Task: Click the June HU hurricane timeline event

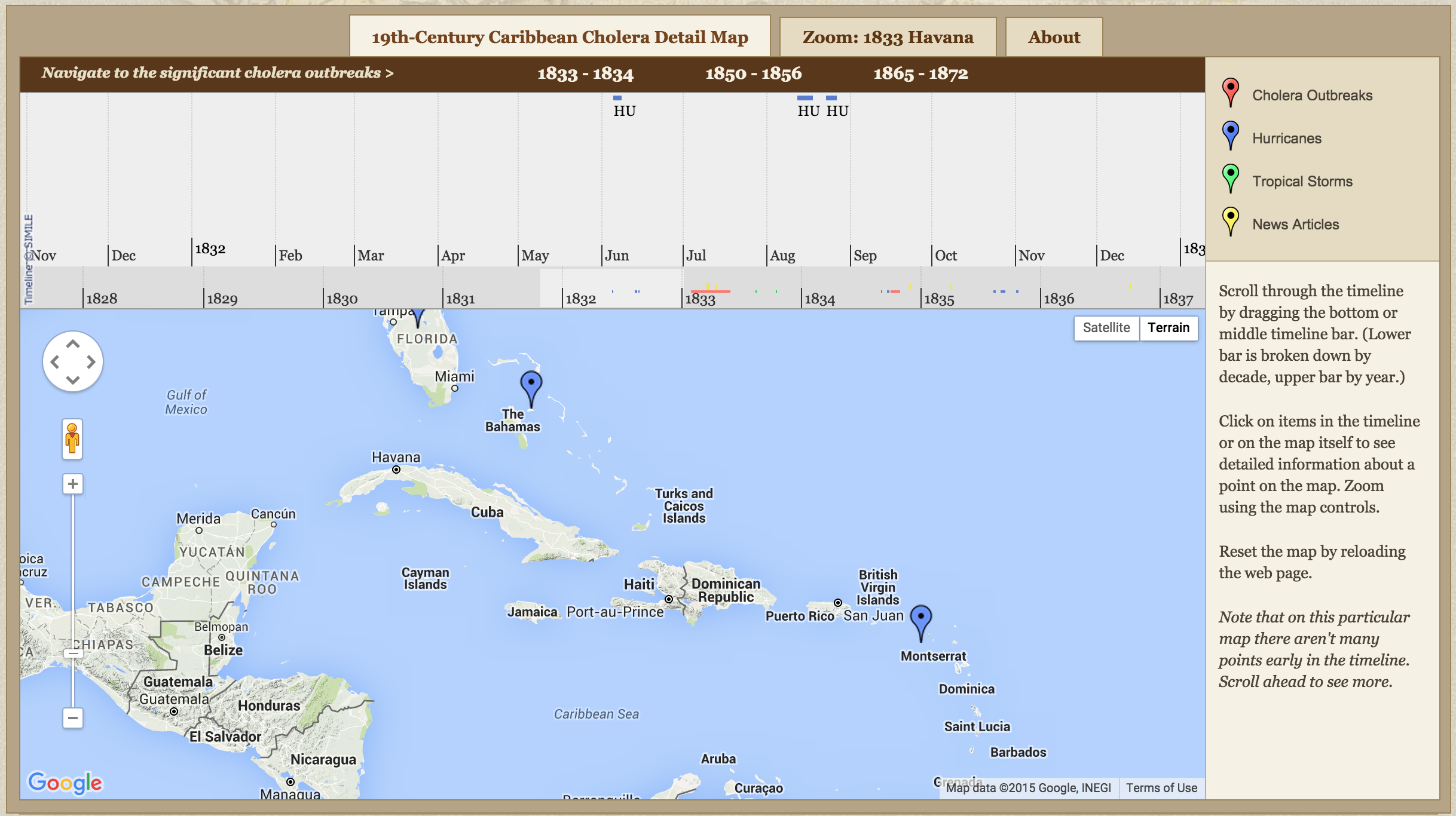Action: coord(624,111)
